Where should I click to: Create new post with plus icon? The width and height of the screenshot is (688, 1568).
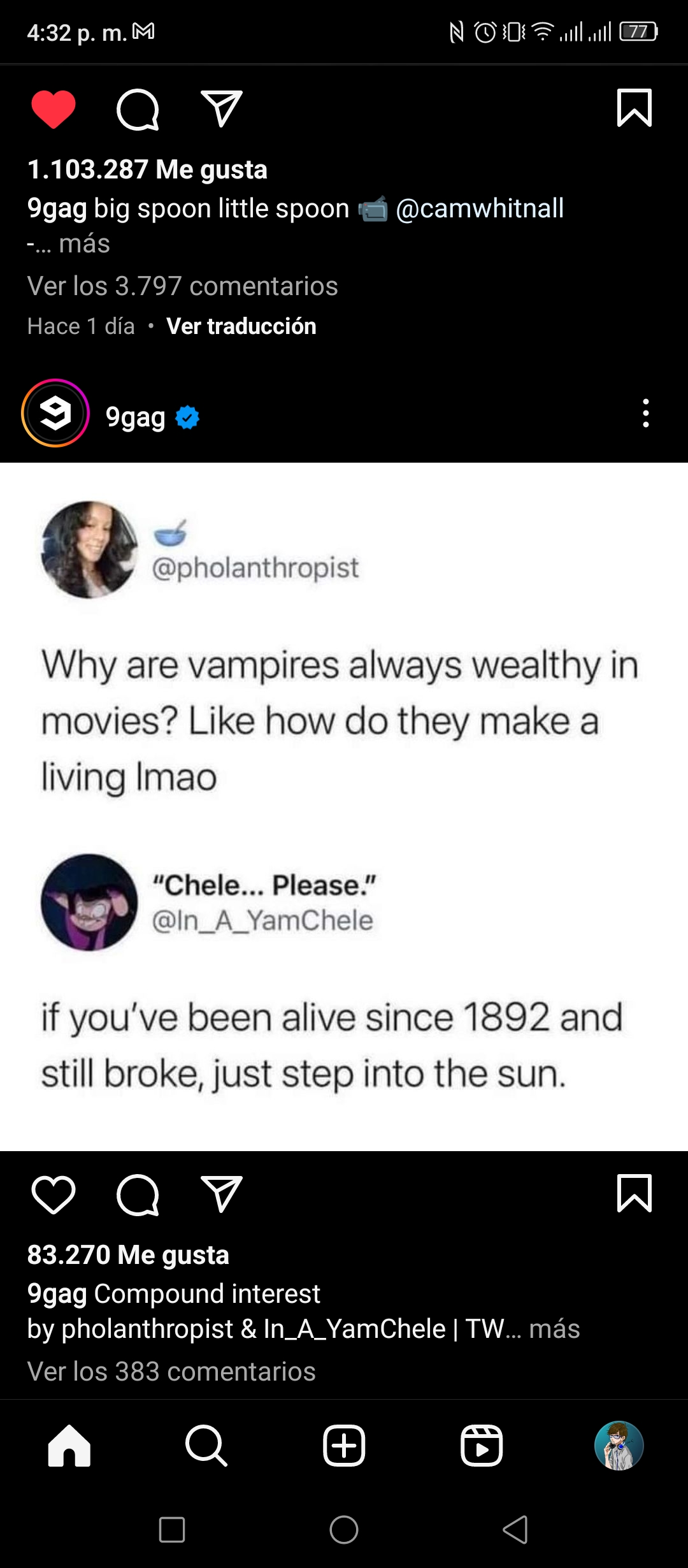click(x=344, y=1446)
